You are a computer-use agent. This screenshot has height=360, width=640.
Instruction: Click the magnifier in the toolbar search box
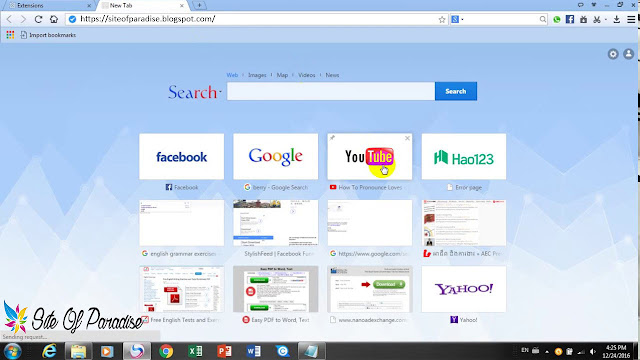pos(542,19)
